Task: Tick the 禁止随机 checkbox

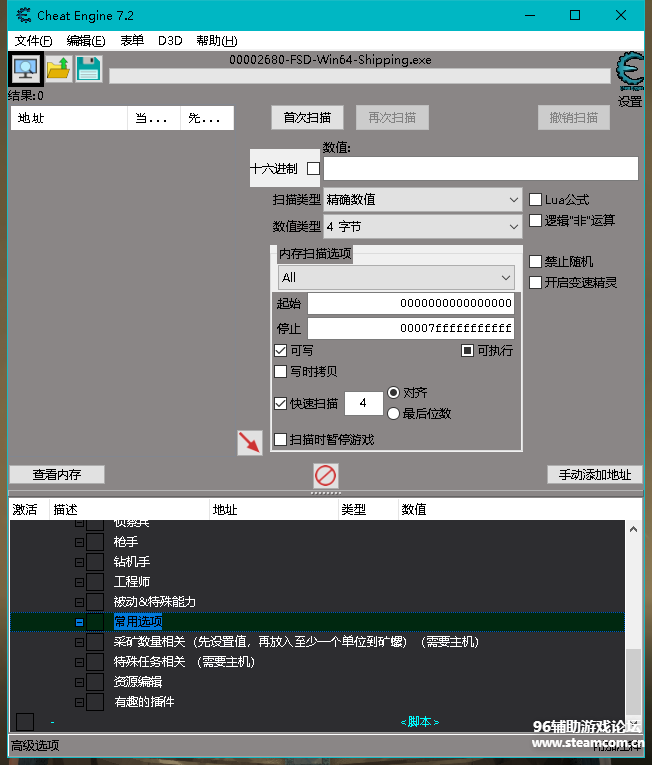Action: pyautogui.click(x=535, y=262)
